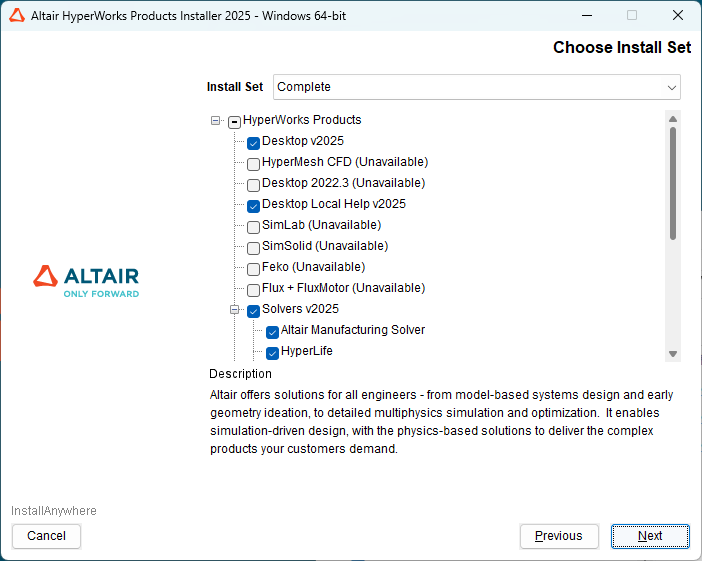Screen dimensions: 702x561
Task: Click the Altair logo in title bar
Action: click(x=17, y=15)
